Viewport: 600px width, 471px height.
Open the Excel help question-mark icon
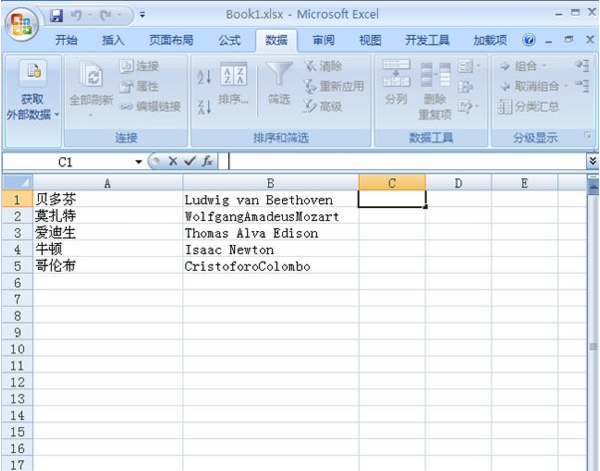pos(529,40)
